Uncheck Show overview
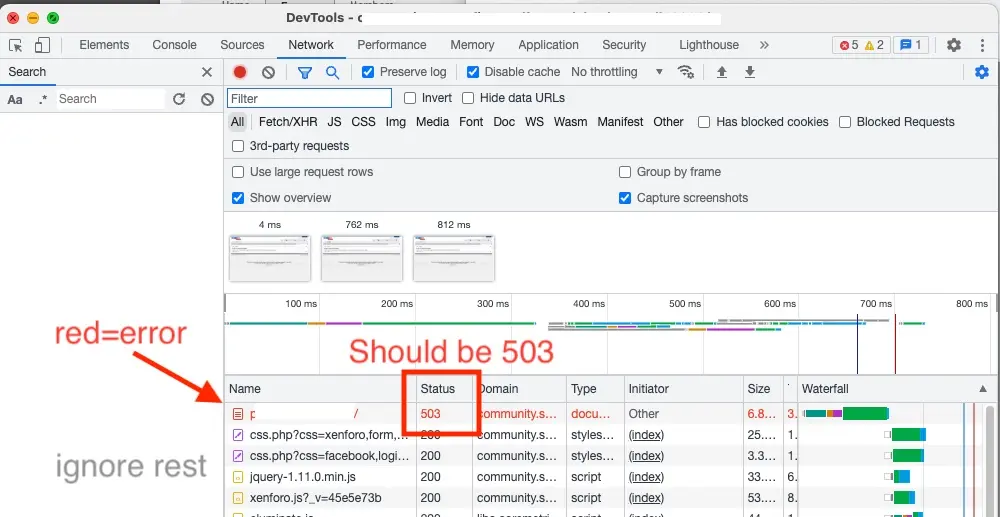Viewport: 1000px width, 517px height. [x=238, y=198]
